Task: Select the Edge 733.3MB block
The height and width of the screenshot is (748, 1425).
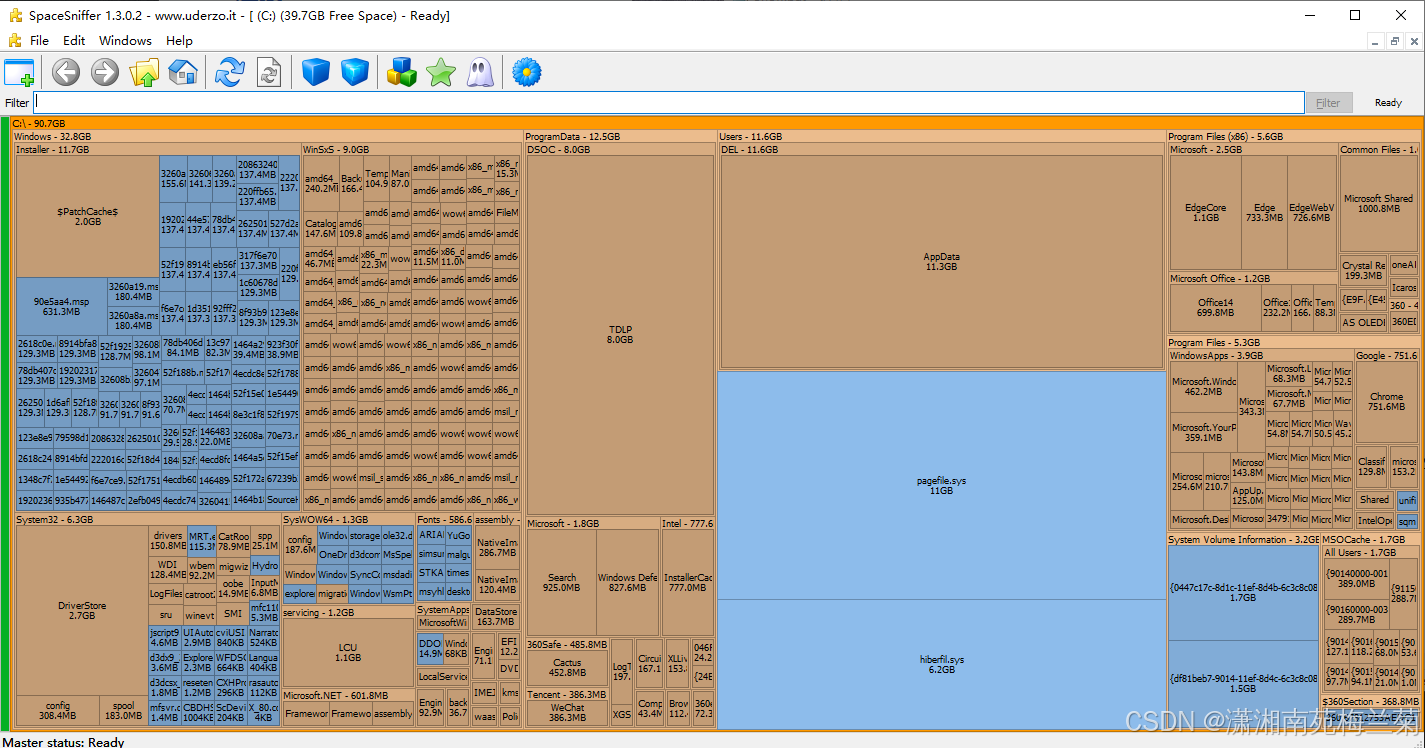Action: point(1264,212)
